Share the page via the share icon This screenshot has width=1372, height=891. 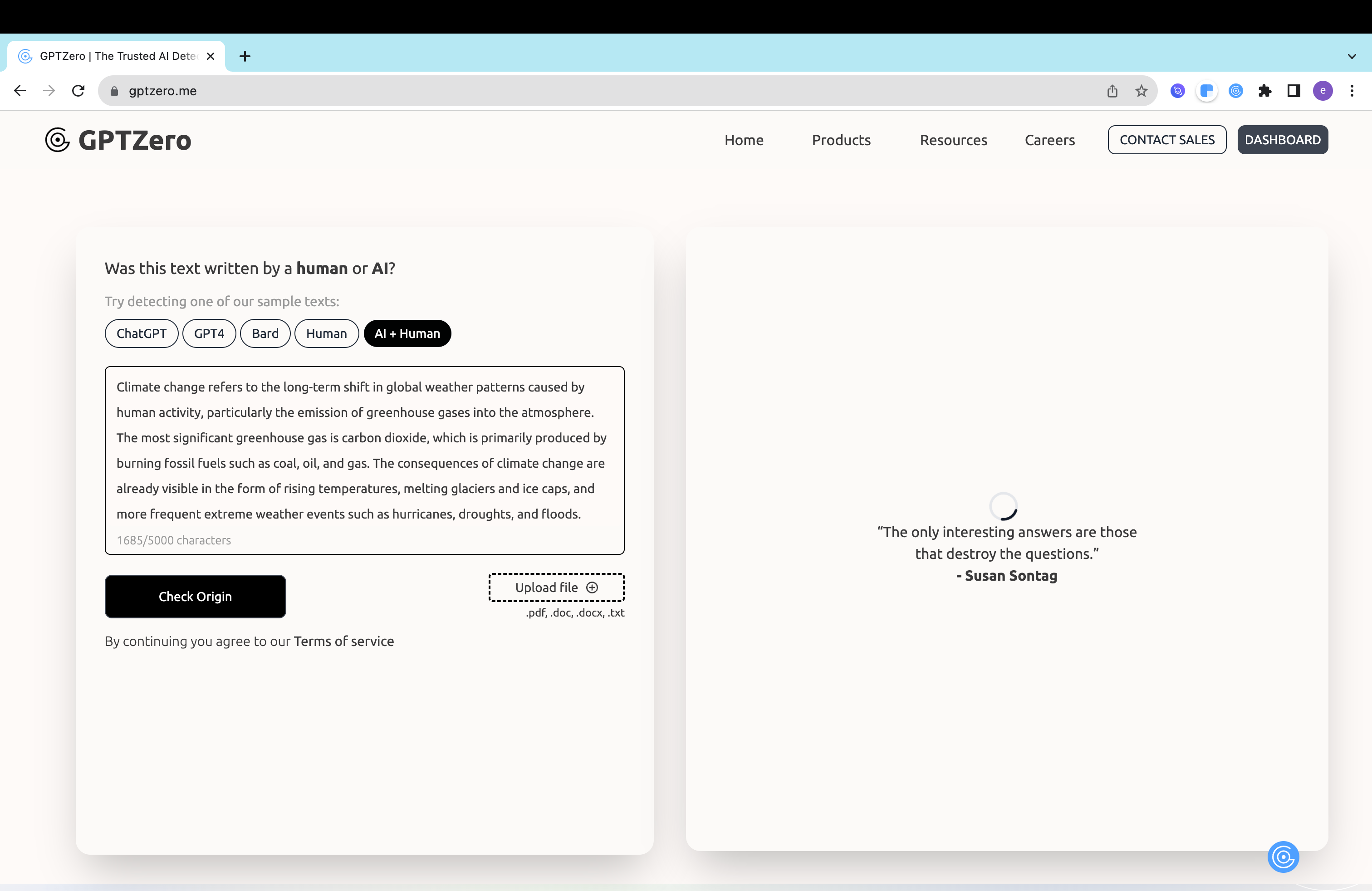pos(1112,90)
